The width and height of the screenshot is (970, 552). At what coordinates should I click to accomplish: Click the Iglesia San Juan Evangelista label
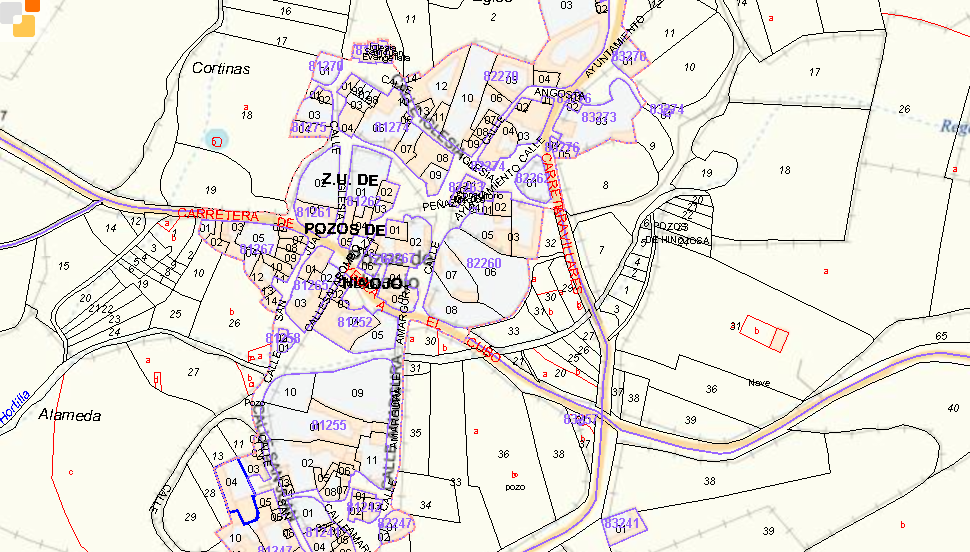pyautogui.click(x=378, y=51)
